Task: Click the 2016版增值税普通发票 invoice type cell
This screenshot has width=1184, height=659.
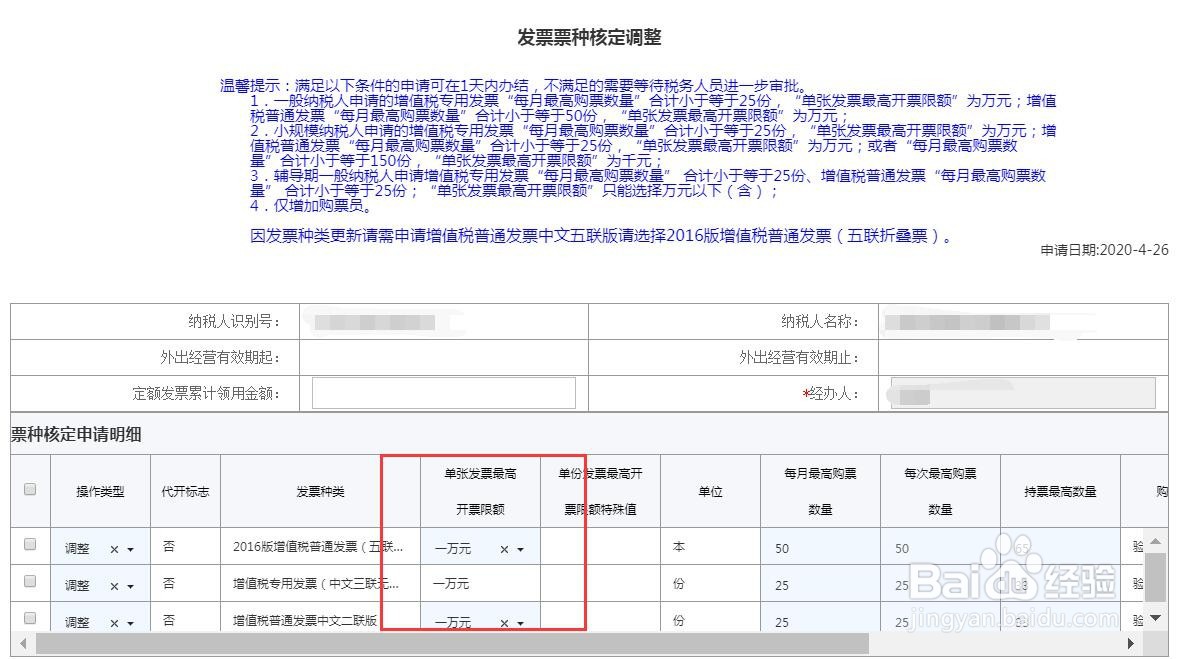Action: [318, 547]
